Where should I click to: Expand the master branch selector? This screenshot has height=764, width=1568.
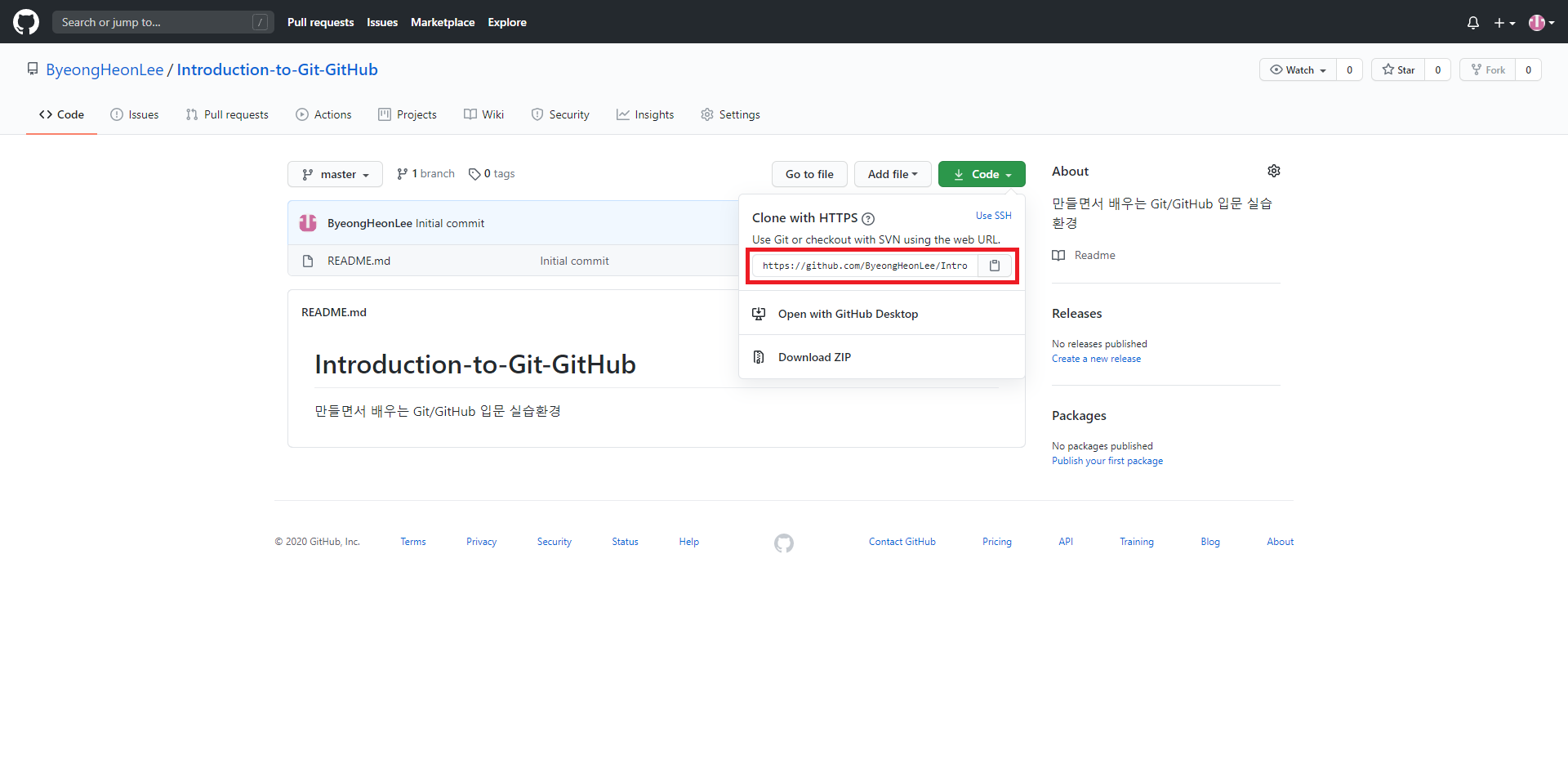[x=335, y=174]
